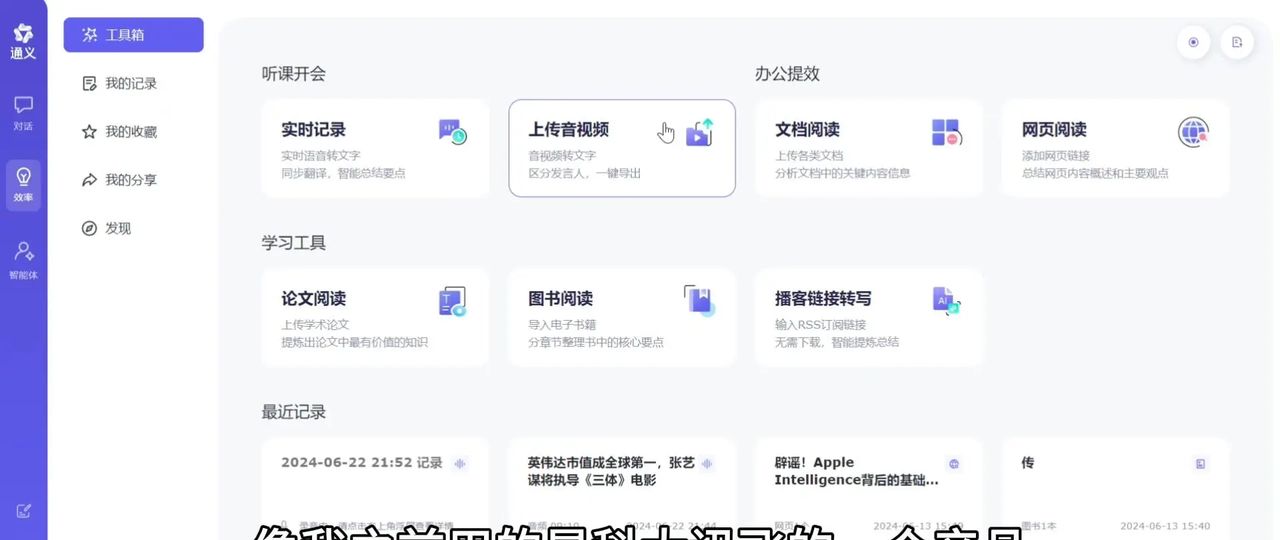Click the 学习工具 section heading

(294, 242)
